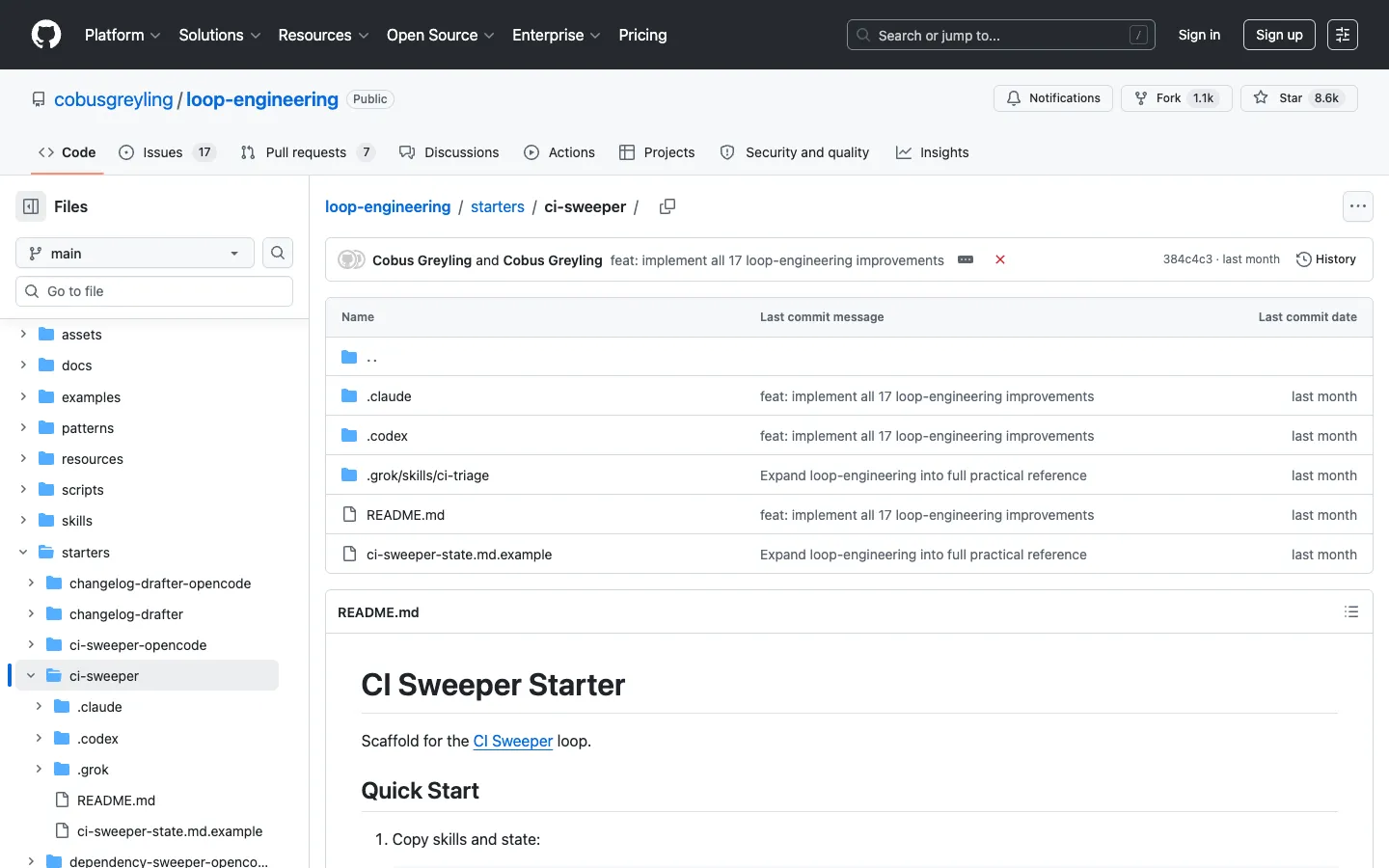Fork the loop-engineering repository
1389x868 pixels.
point(1177,98)
